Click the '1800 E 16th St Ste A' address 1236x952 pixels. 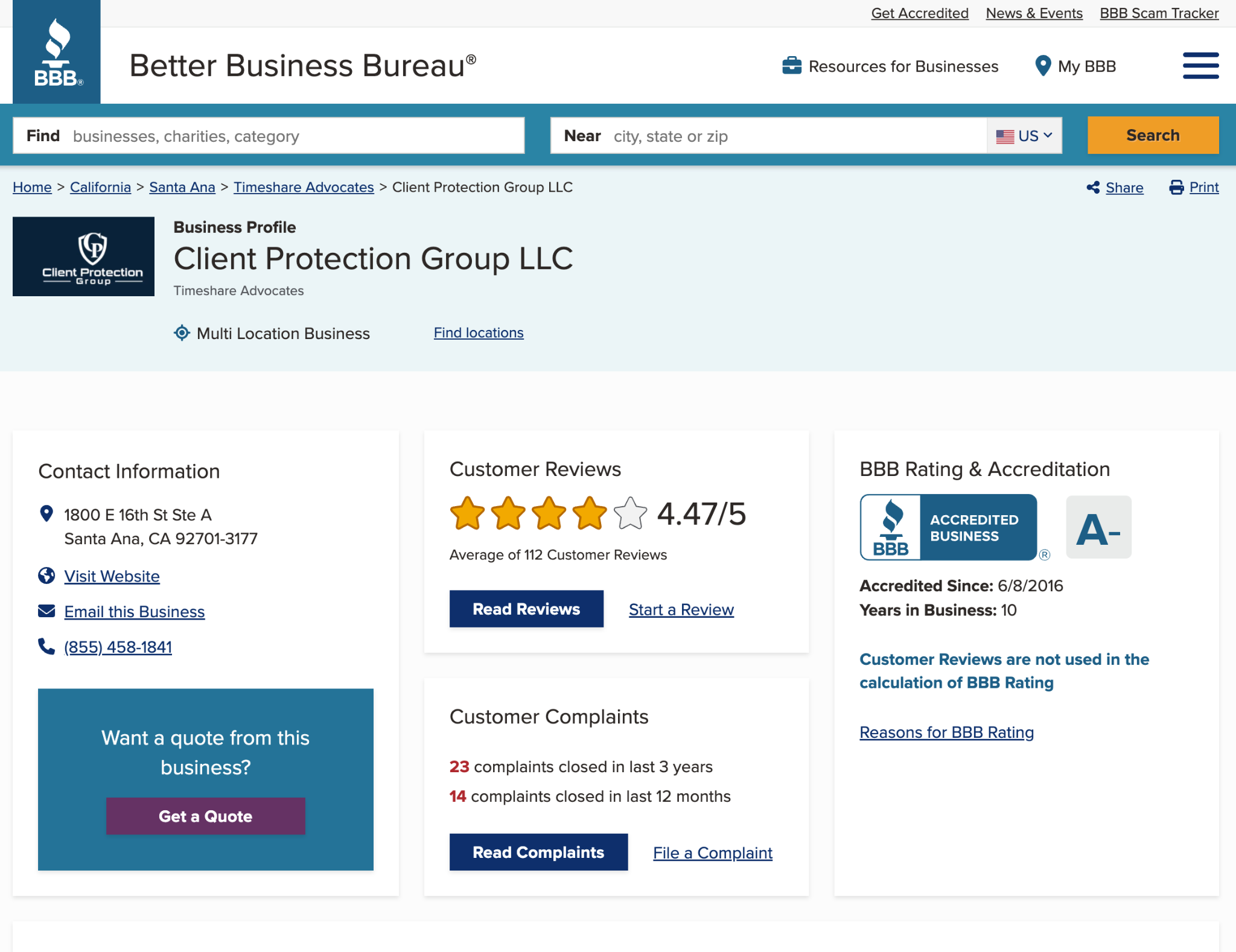coord(138,515)
